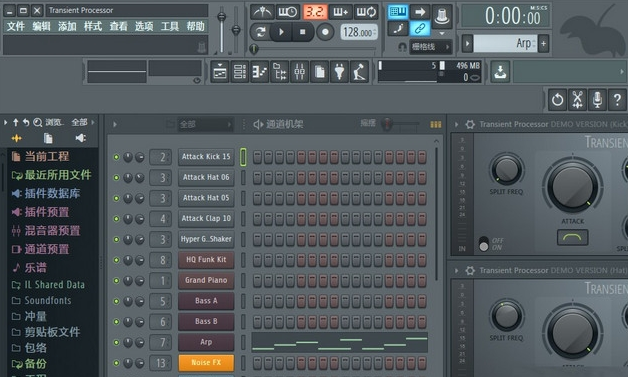The height and width of the screenshot is (377, 628).
Task: Click the record button
Action: [325, 32]
